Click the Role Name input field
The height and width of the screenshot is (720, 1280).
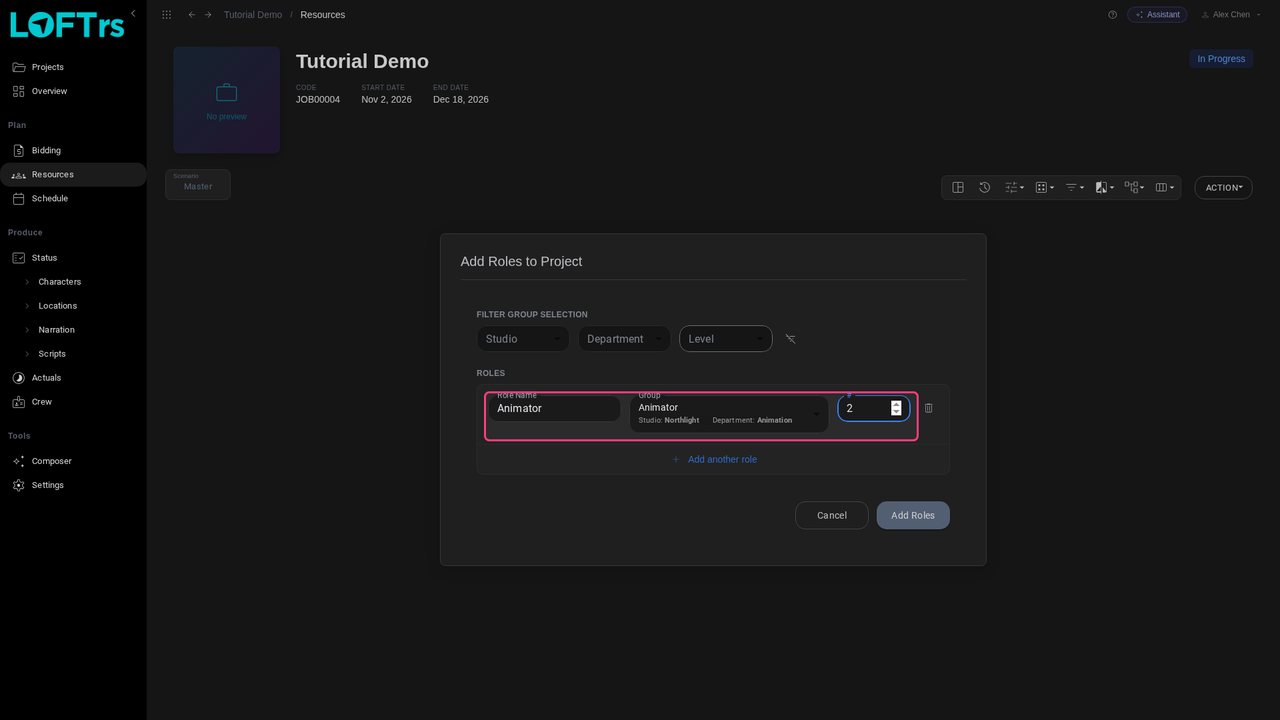(x=555, y=408)
